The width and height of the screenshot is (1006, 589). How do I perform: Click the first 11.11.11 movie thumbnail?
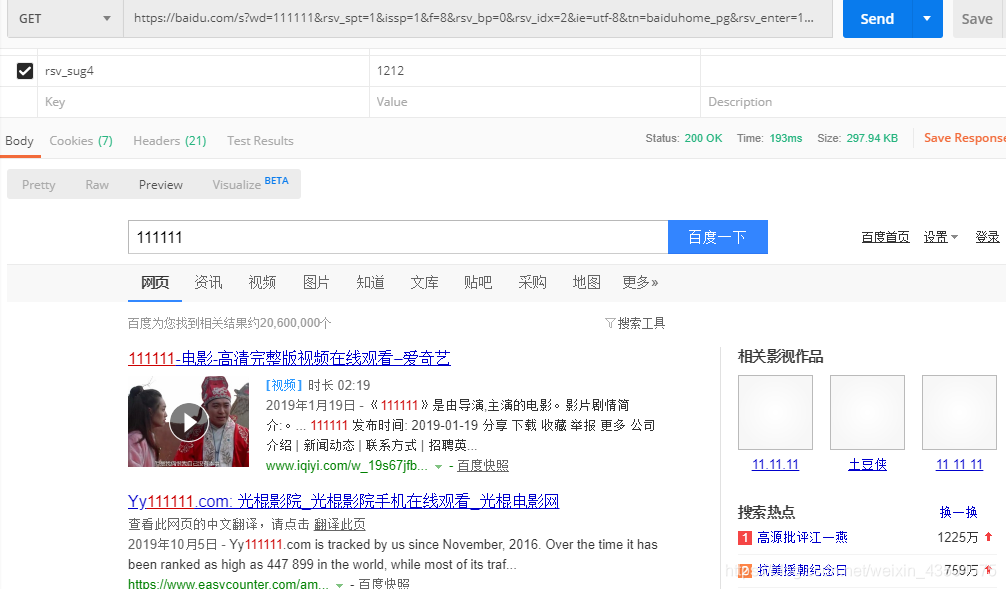(x=775, y=413)
